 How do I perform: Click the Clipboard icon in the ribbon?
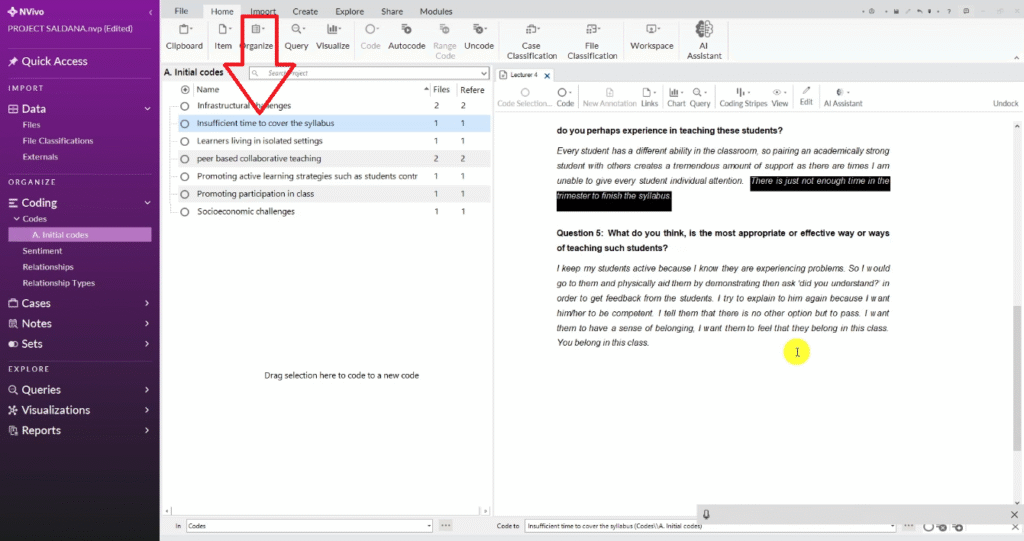pos(184,31)
